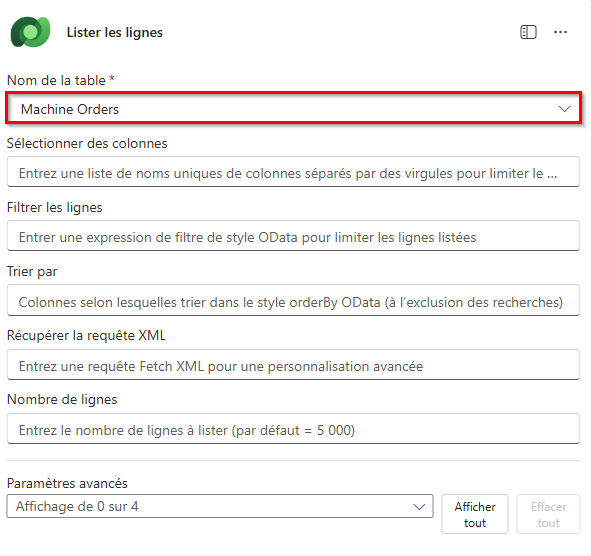Expand the Machine Orders table chevron
Image resolution: width=591 pixels, height=556 pixels.
[564, 109]
